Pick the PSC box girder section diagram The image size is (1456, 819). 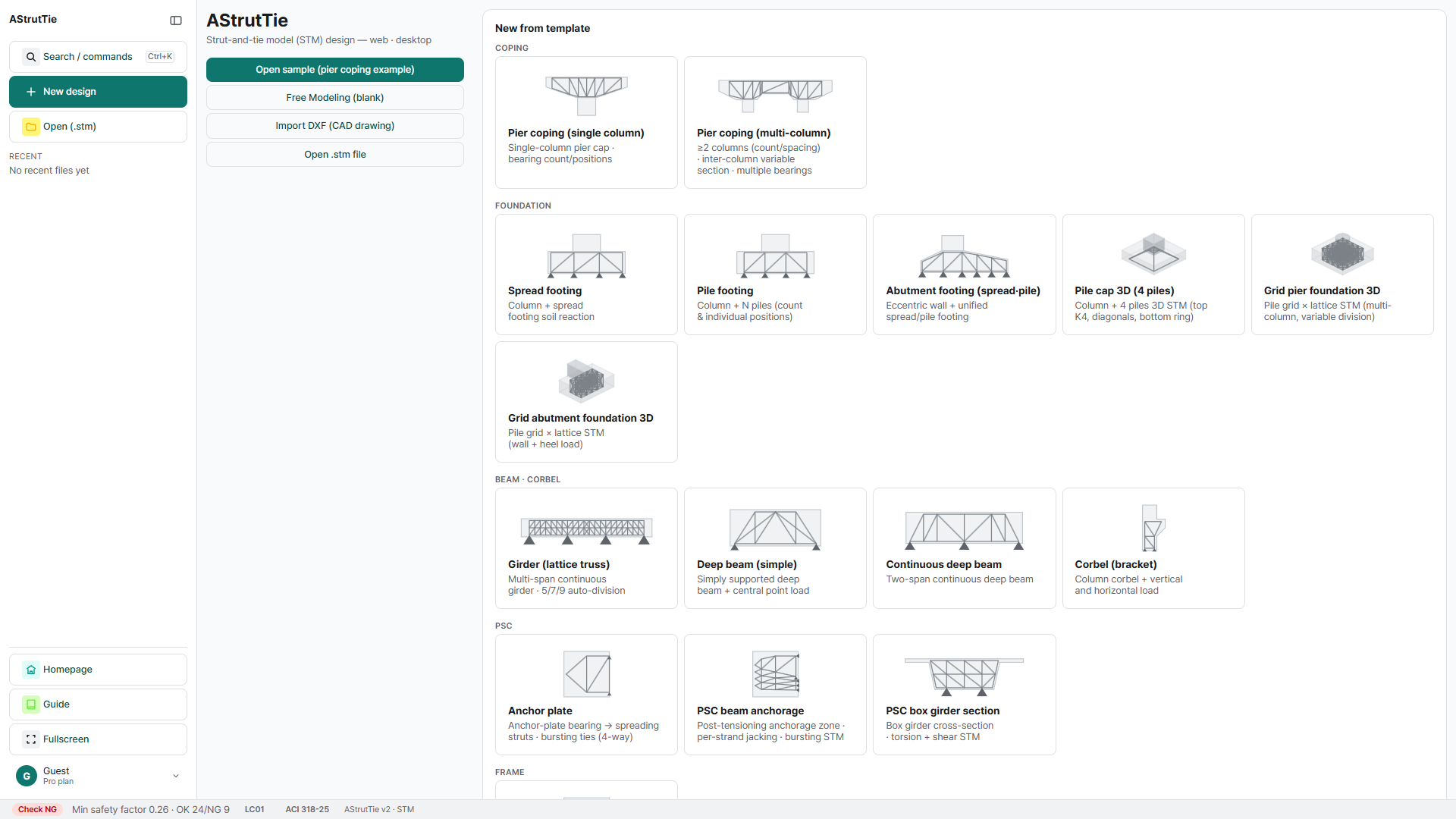pyautogui.click(x=964, y=676)
